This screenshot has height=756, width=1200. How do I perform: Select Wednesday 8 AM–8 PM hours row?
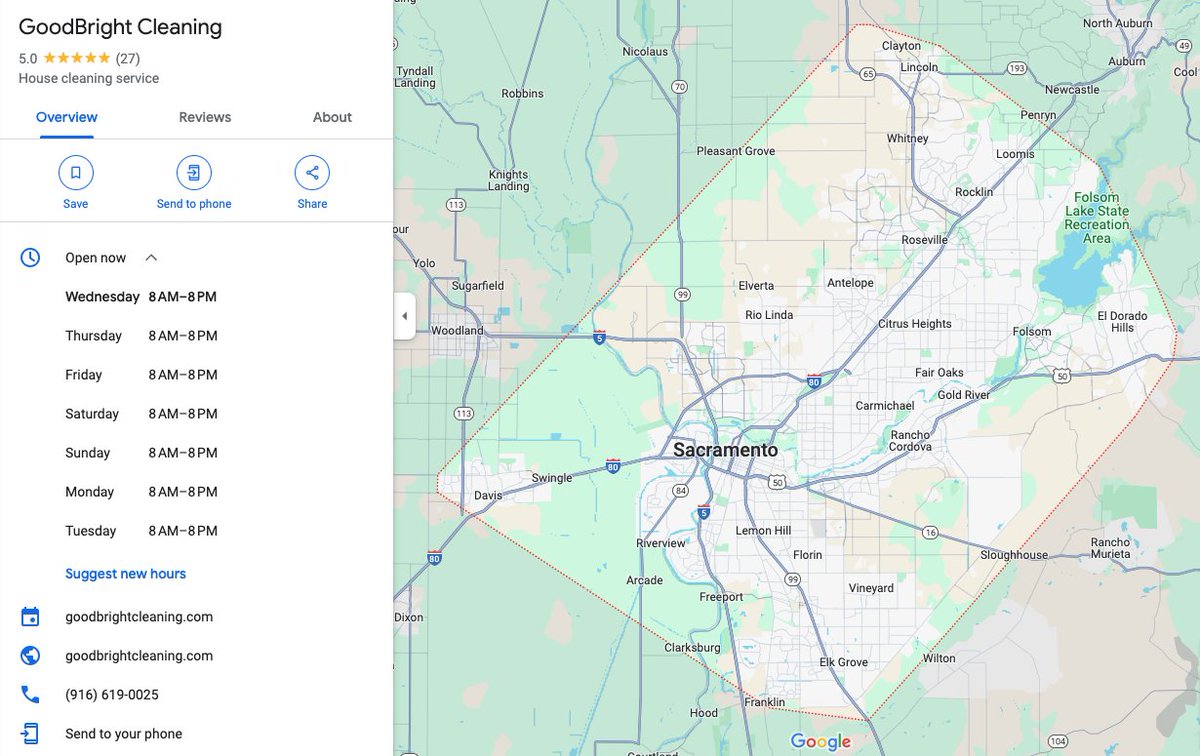[141, 297]
